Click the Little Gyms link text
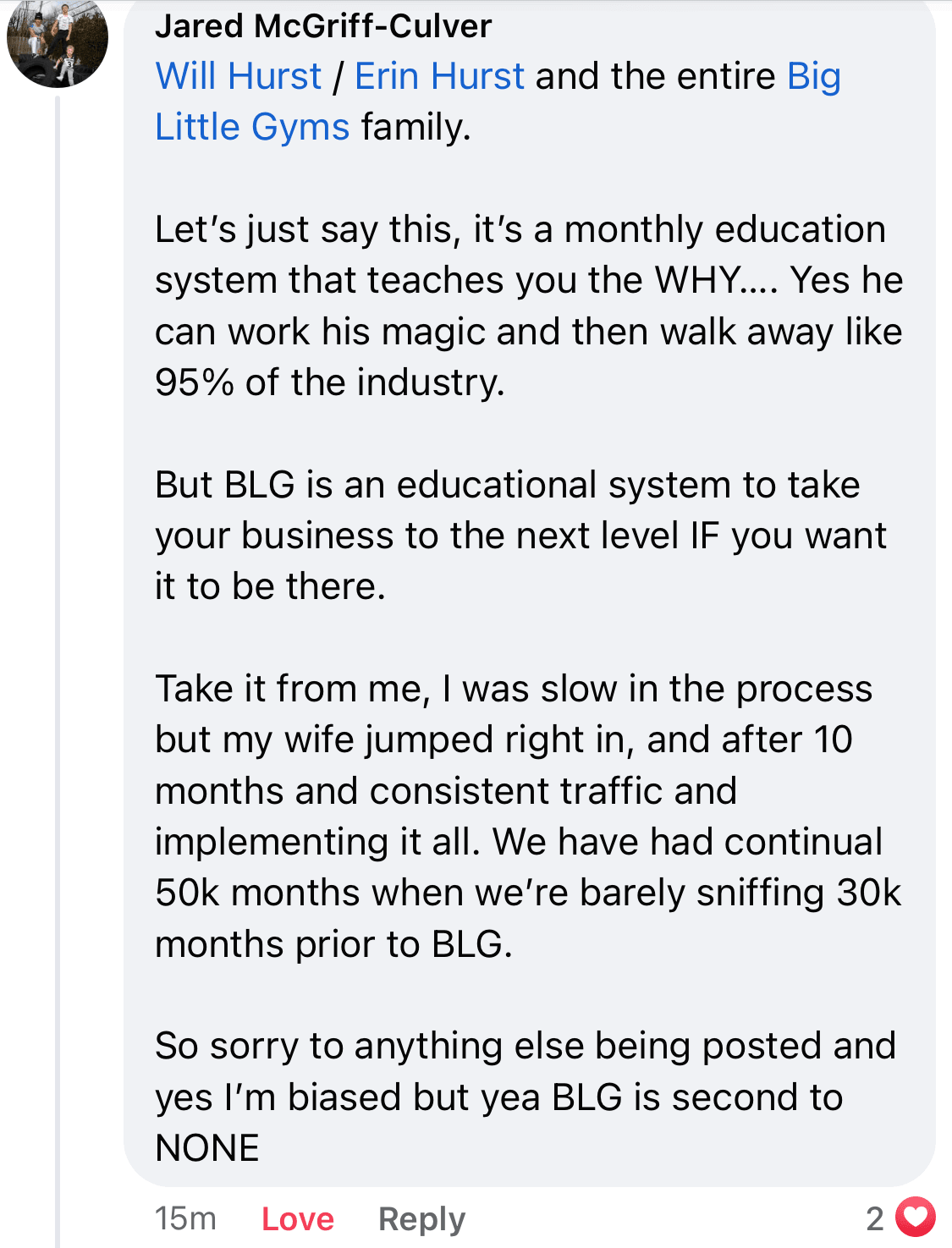 (252, 127)
